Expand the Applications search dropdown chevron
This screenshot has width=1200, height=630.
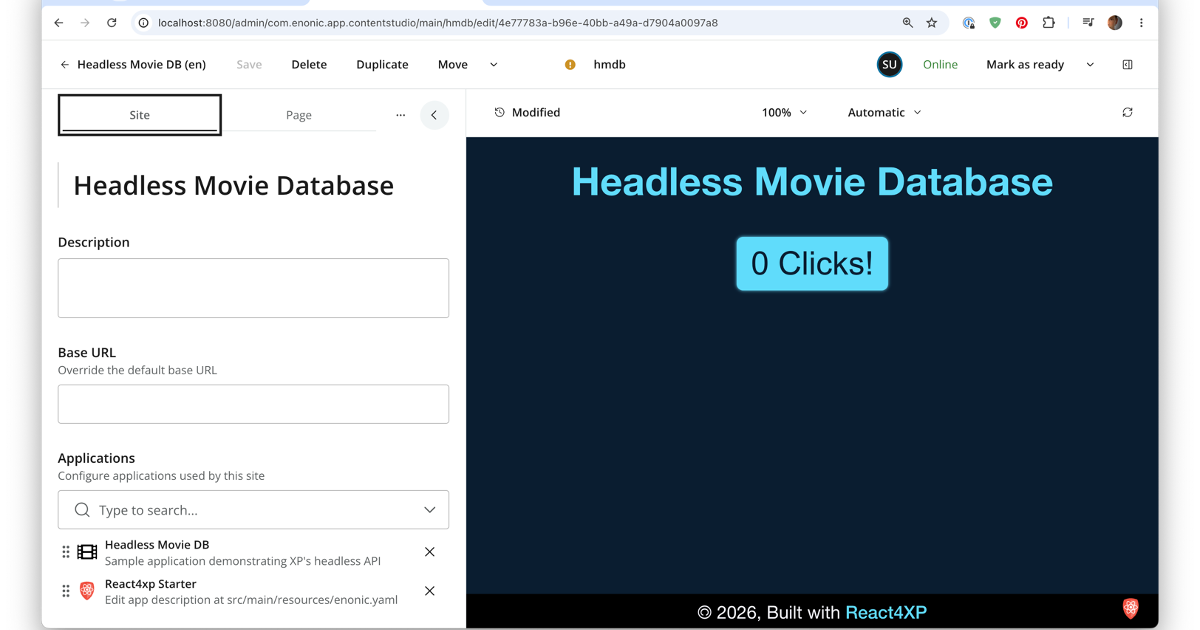click(430, 510)
